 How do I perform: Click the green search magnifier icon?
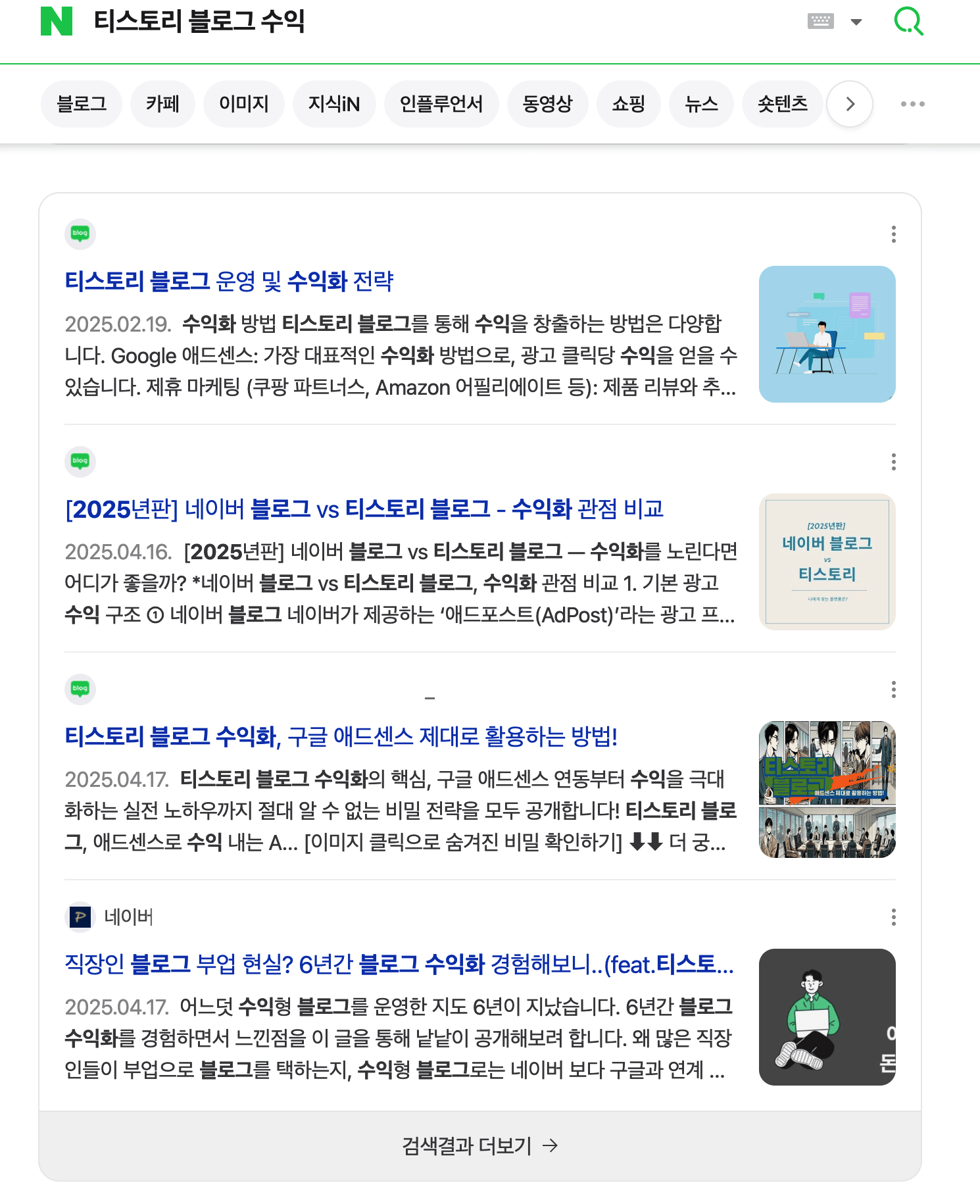(x=909, y=21)
